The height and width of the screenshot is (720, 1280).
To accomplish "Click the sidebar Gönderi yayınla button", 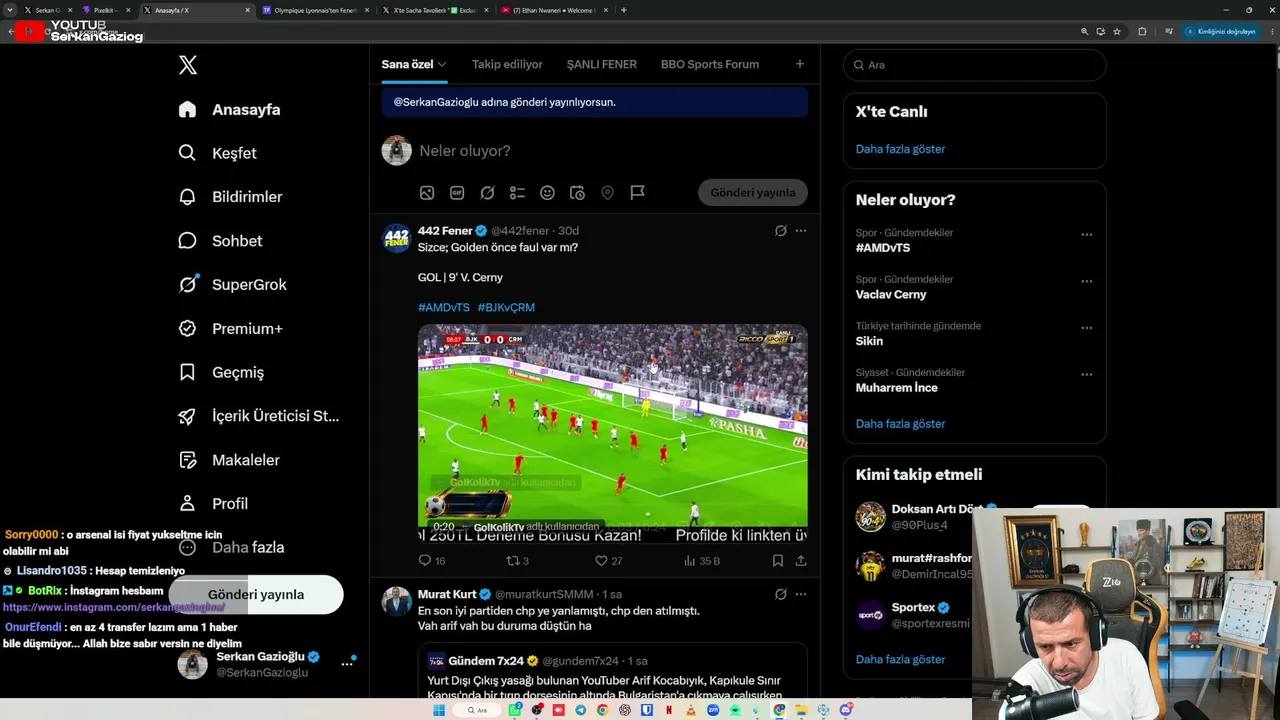I will 256,594.
